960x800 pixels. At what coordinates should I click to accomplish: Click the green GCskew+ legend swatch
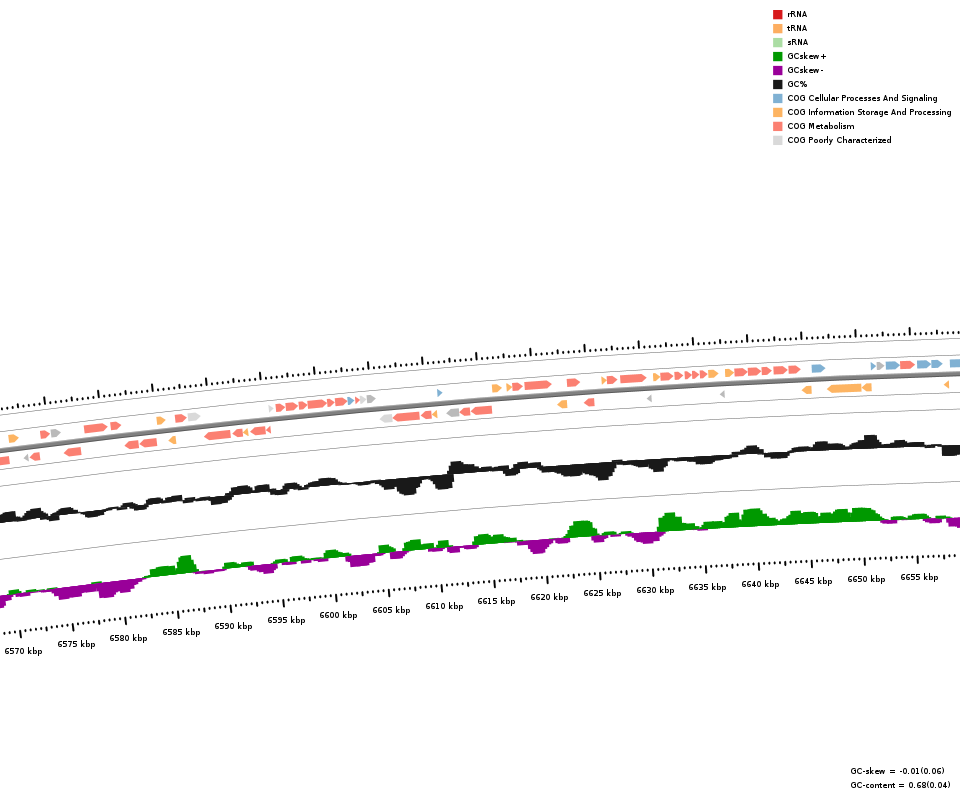pyautogui.click(x=777, y=56)
